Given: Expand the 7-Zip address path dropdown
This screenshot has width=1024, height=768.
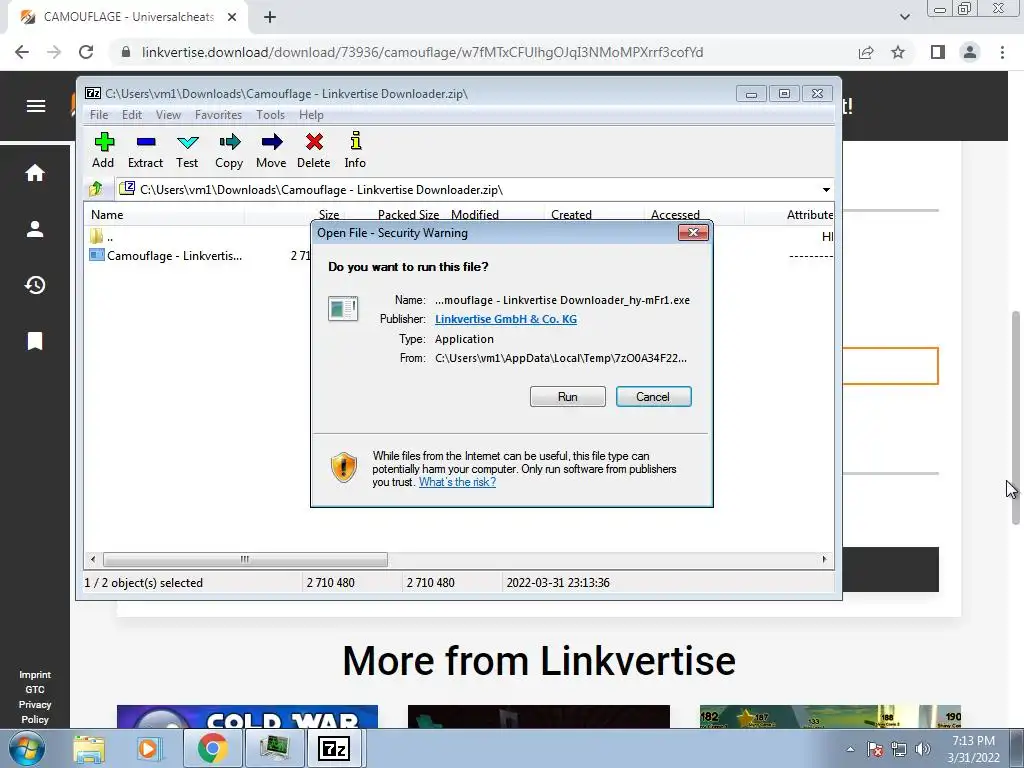Looking at the screenshot, I should (826, 190).
